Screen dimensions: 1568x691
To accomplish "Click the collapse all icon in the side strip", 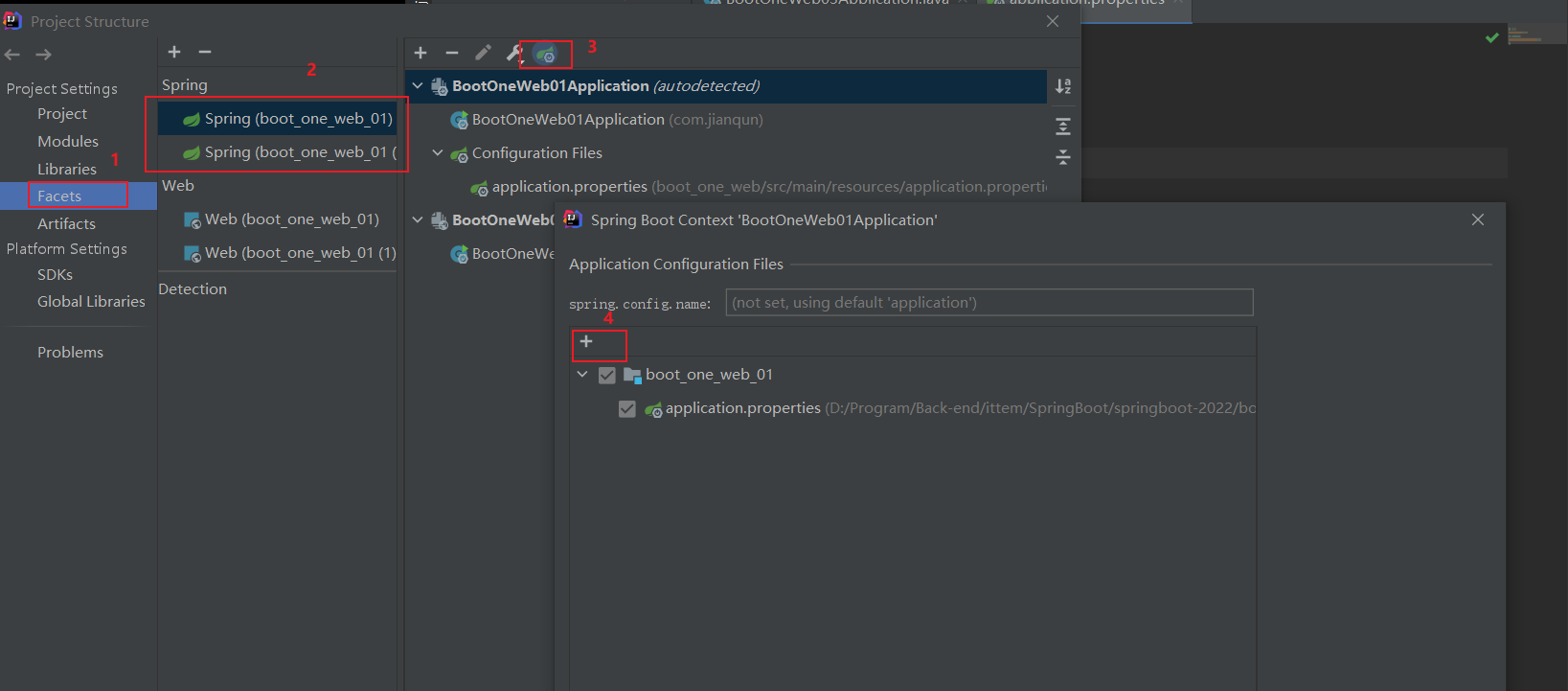I will (1063, 157).
